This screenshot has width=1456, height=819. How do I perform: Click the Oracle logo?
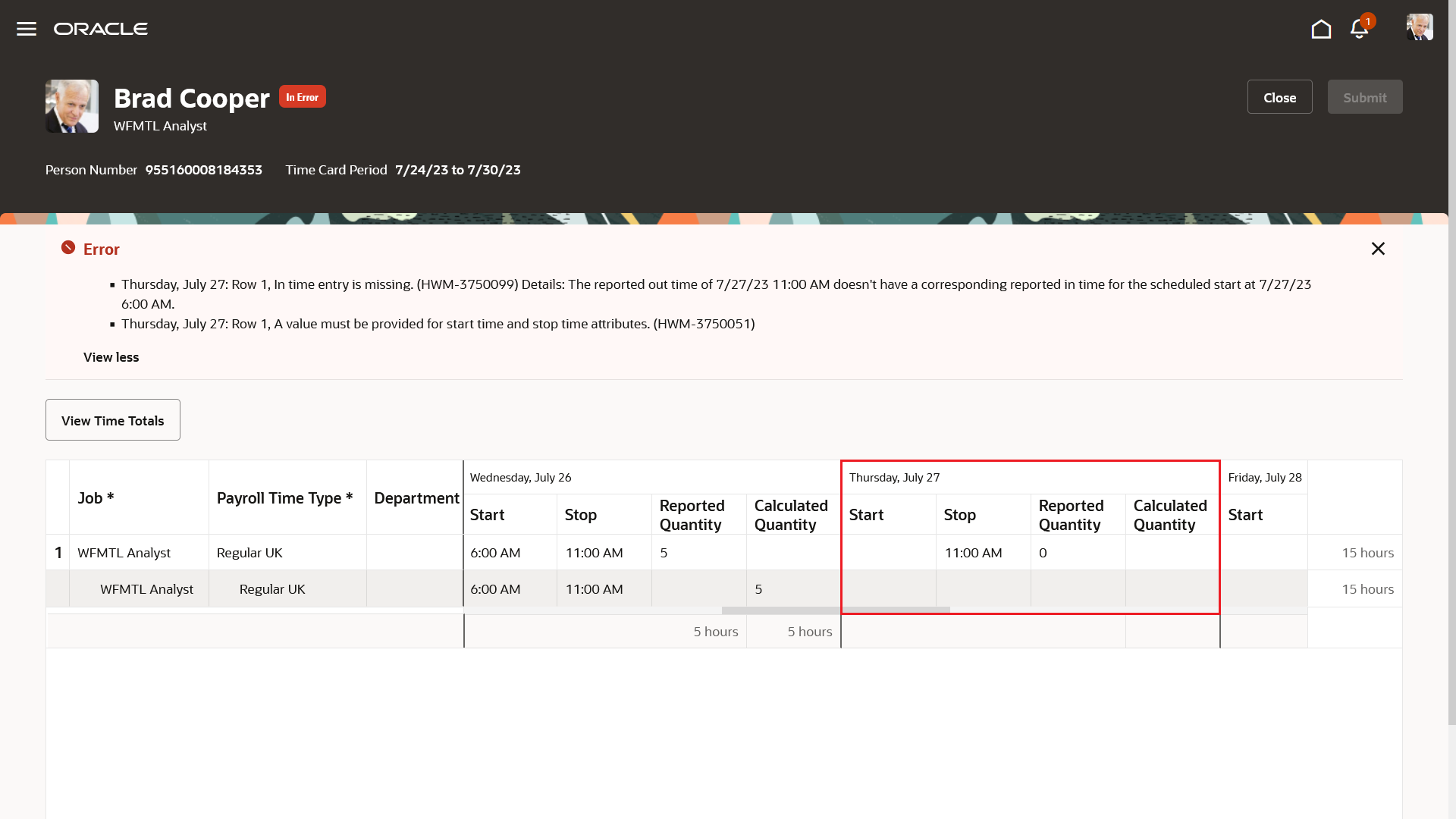point(100,29)
